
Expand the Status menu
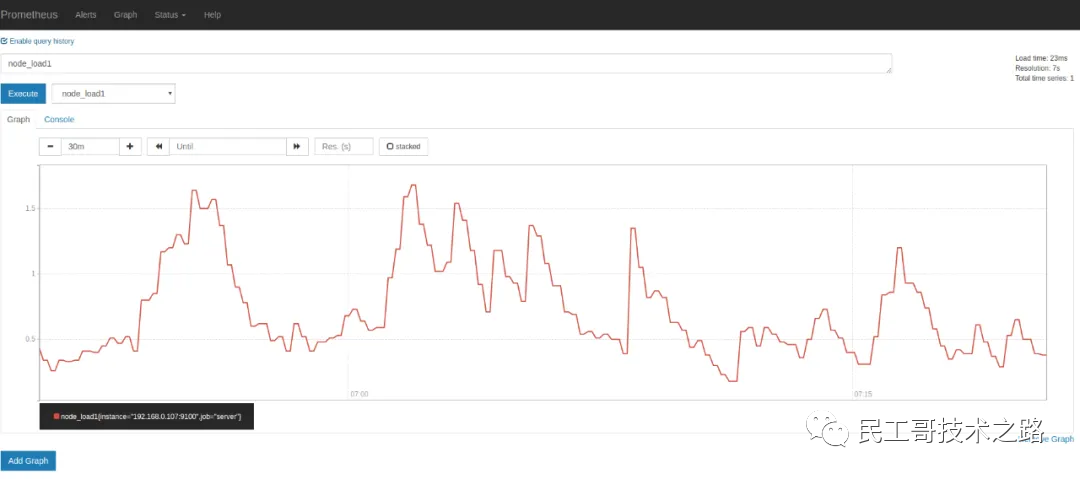click(x=170, y=14)
